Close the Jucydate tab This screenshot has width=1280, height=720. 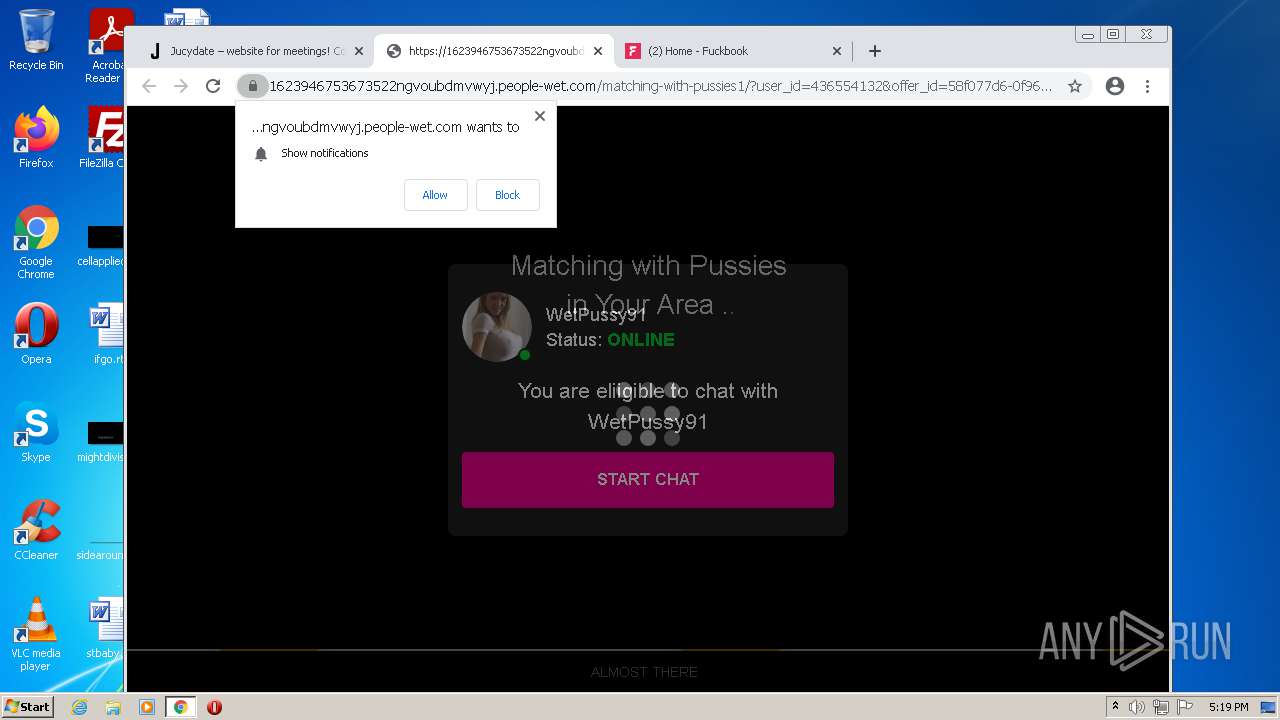click(x=359, y=51)
